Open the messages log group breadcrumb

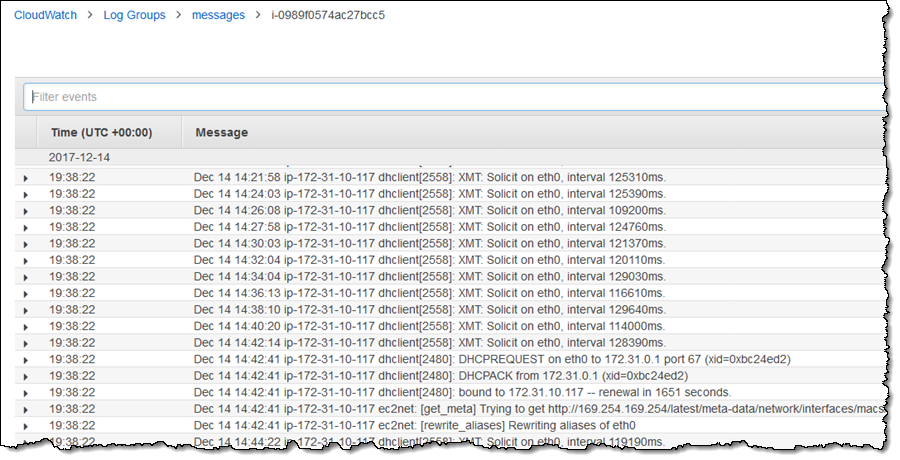tap(218, 16)
